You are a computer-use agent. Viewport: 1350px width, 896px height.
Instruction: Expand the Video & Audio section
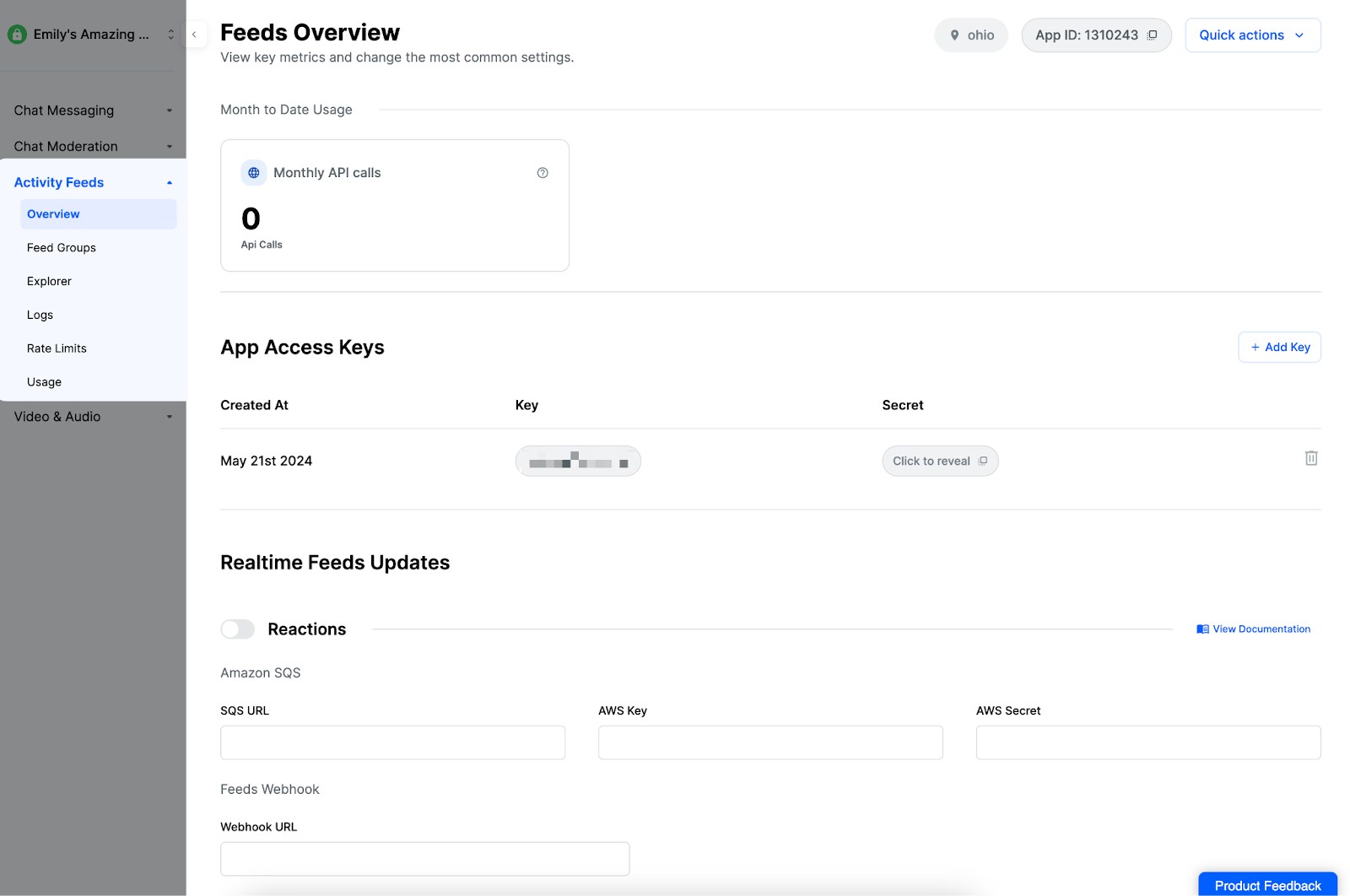pyautogui.click(x=93, y=417)
